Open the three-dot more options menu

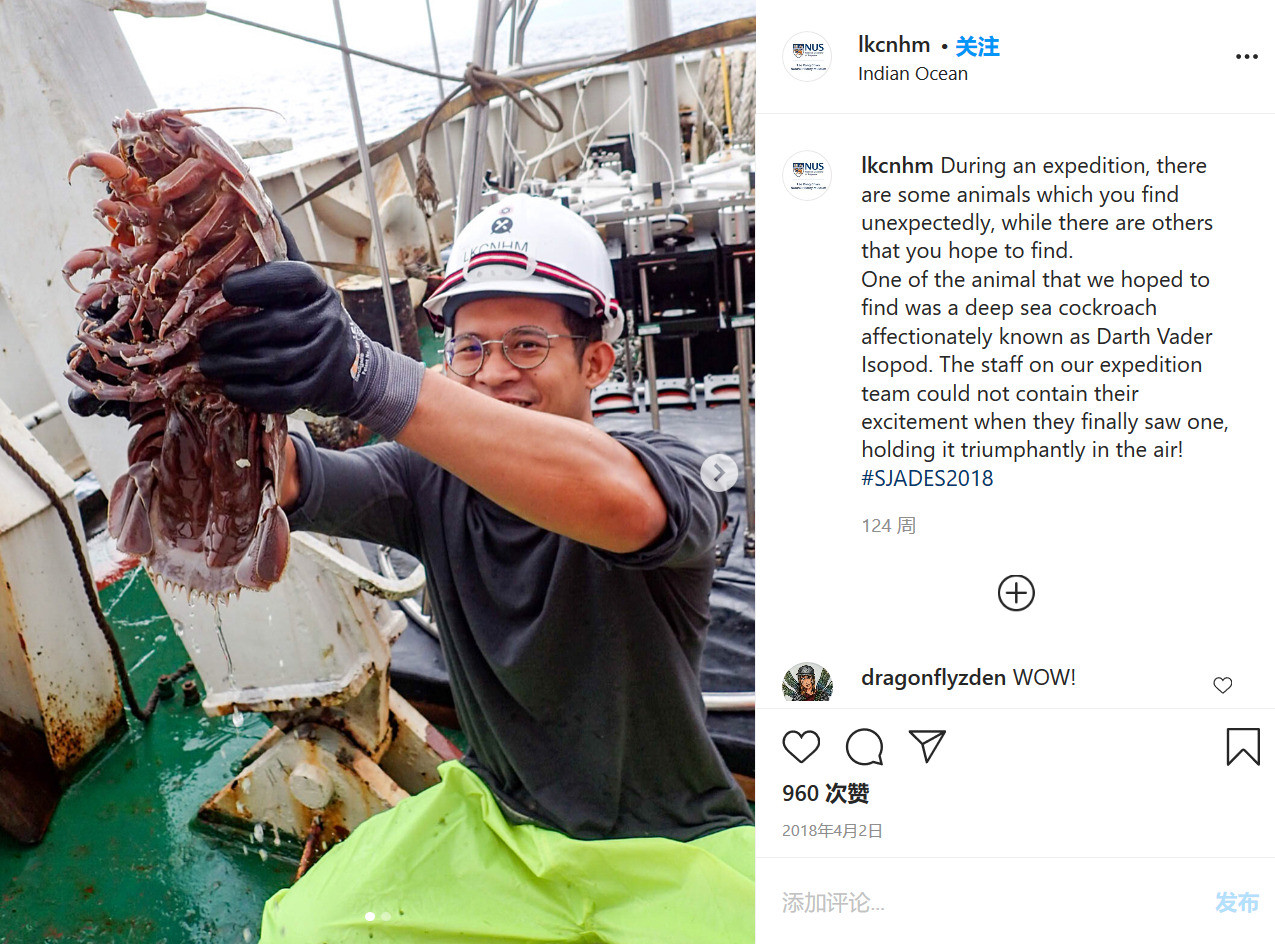(1246, 57)
